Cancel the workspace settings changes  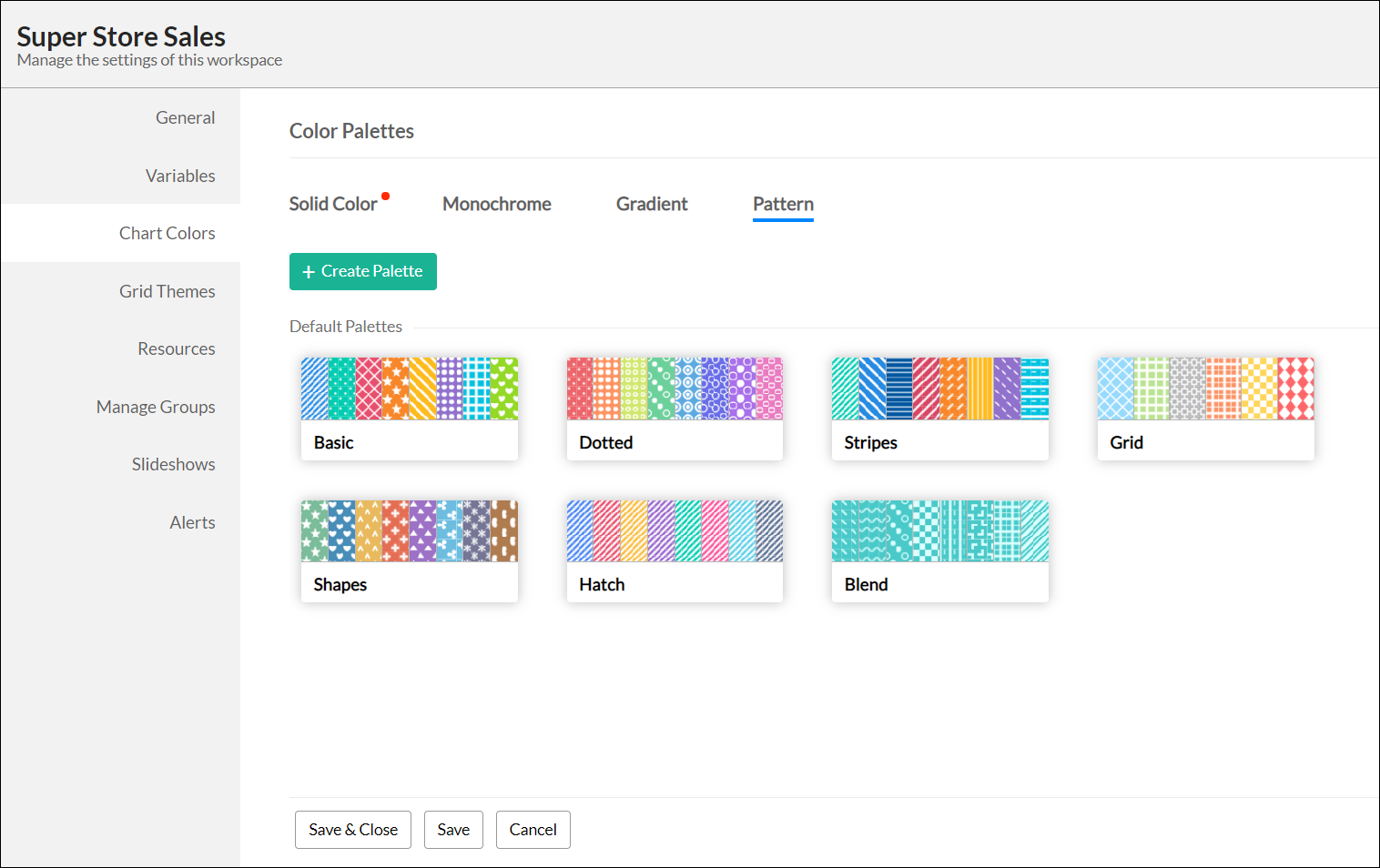[533, 830]
